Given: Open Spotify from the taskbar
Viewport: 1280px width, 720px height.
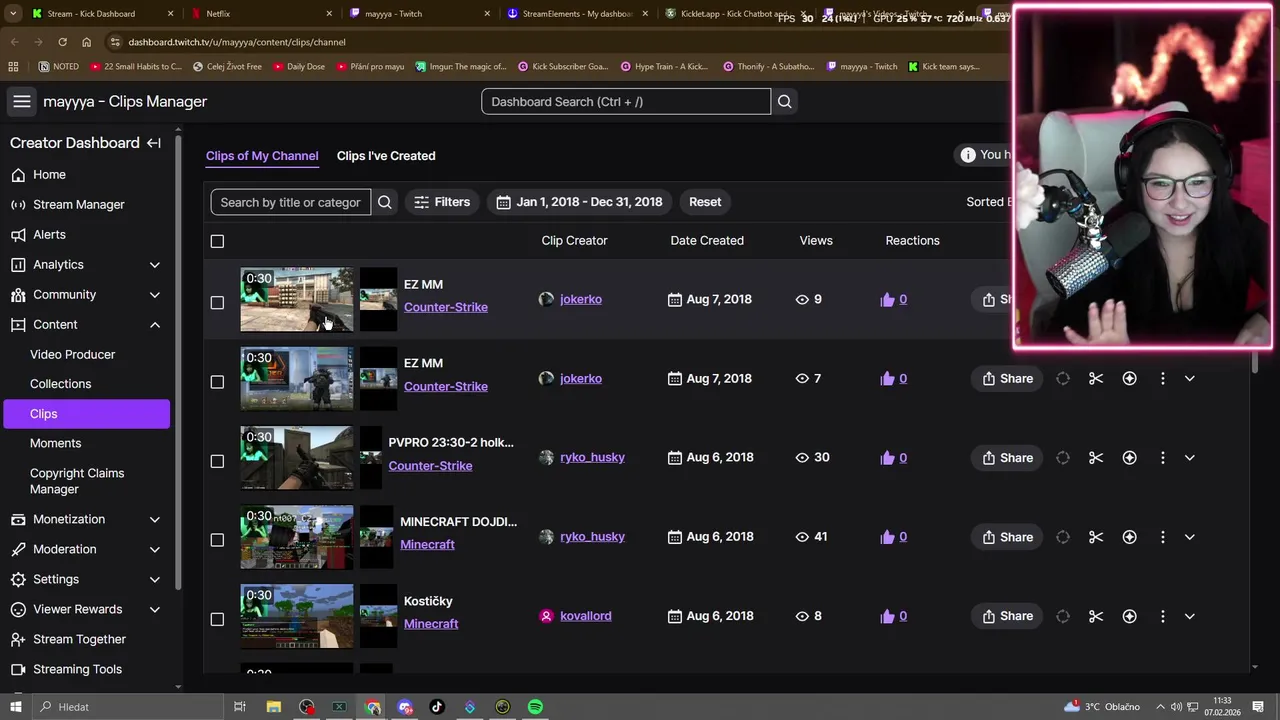Looking at the screenshot, I should (x=535, y=707).
